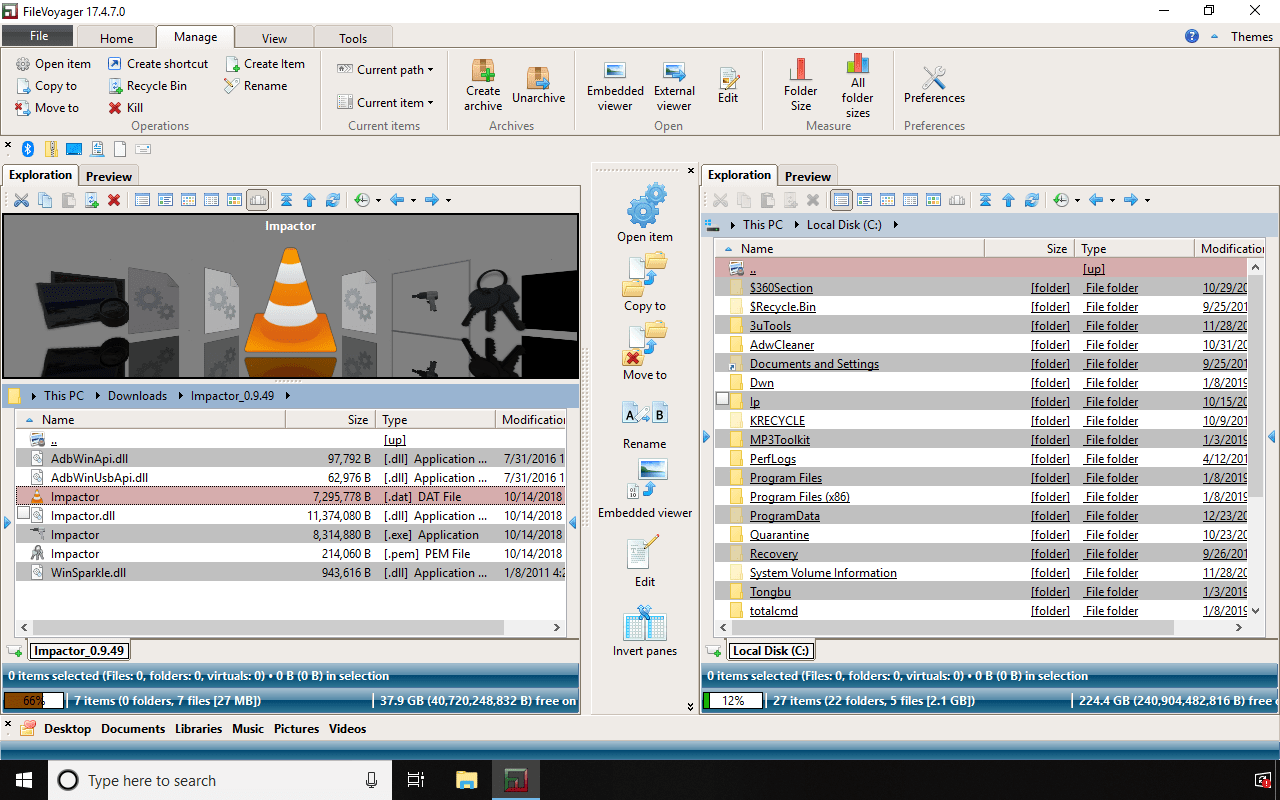Screen dimensions: 1280x800
Task: Open left pane Forward history dropdown
Action: (x=448, y=201)
